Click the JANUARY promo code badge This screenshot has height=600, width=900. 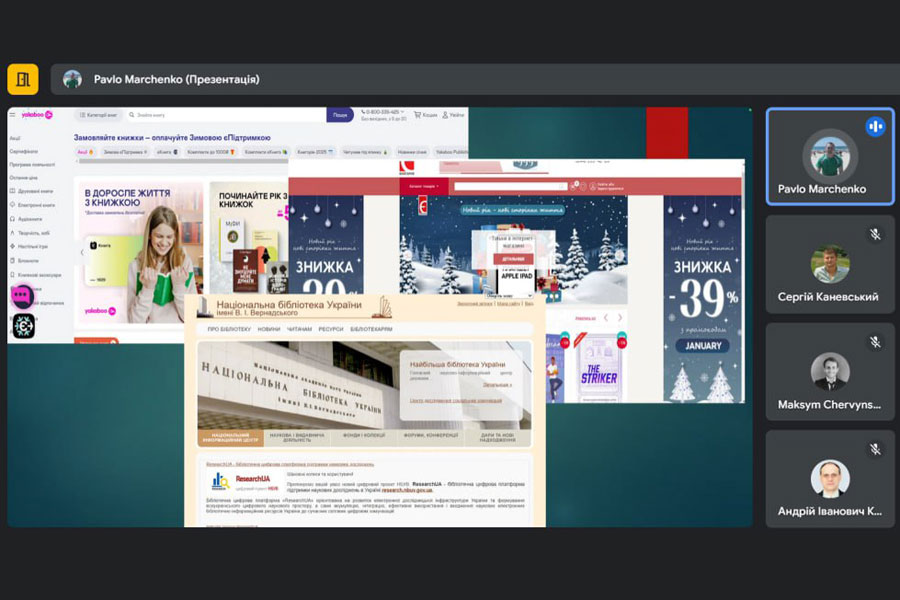(703, 346)
